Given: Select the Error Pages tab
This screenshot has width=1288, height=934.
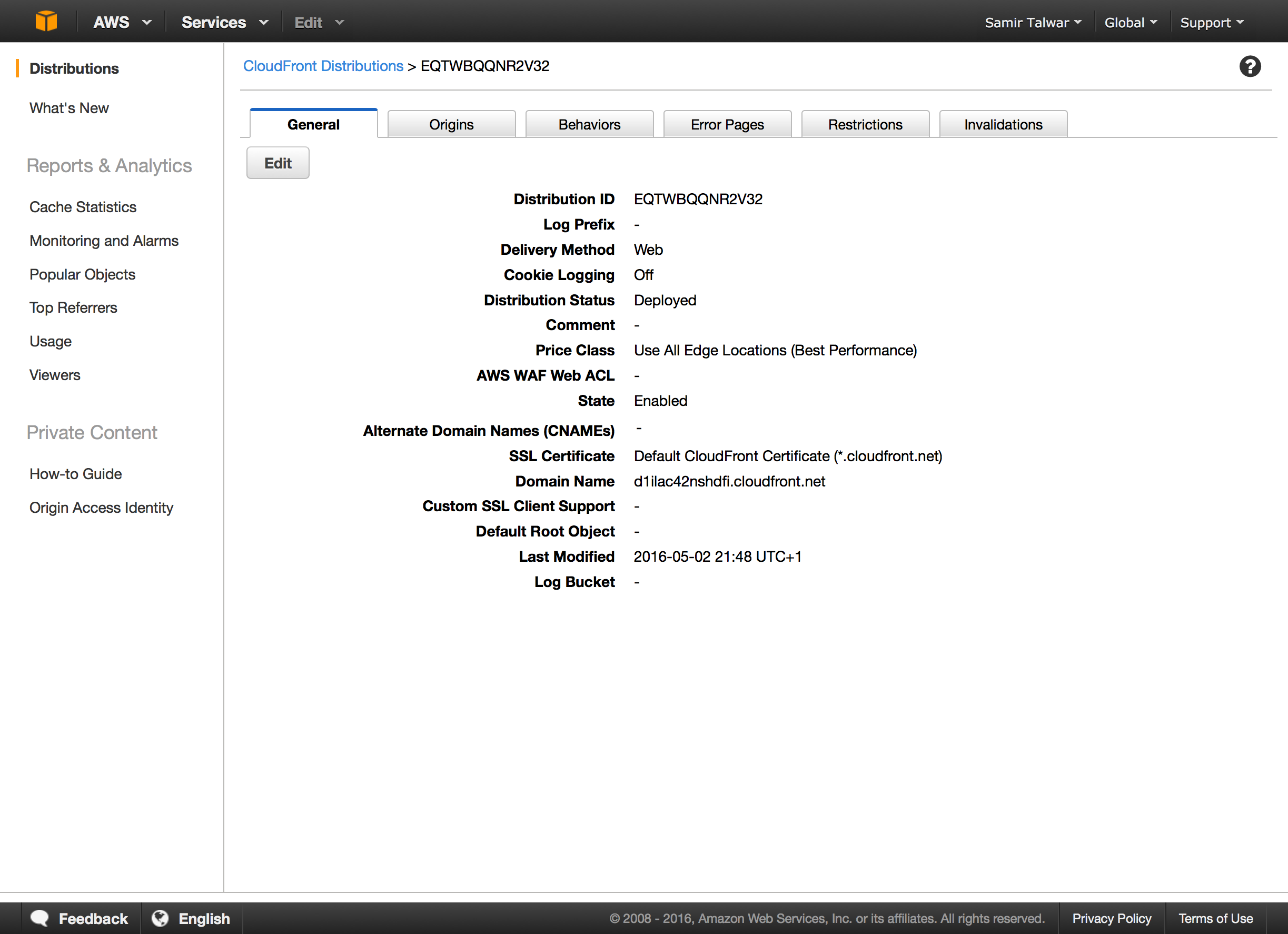Looking at the screenshot, I should 727,124.
